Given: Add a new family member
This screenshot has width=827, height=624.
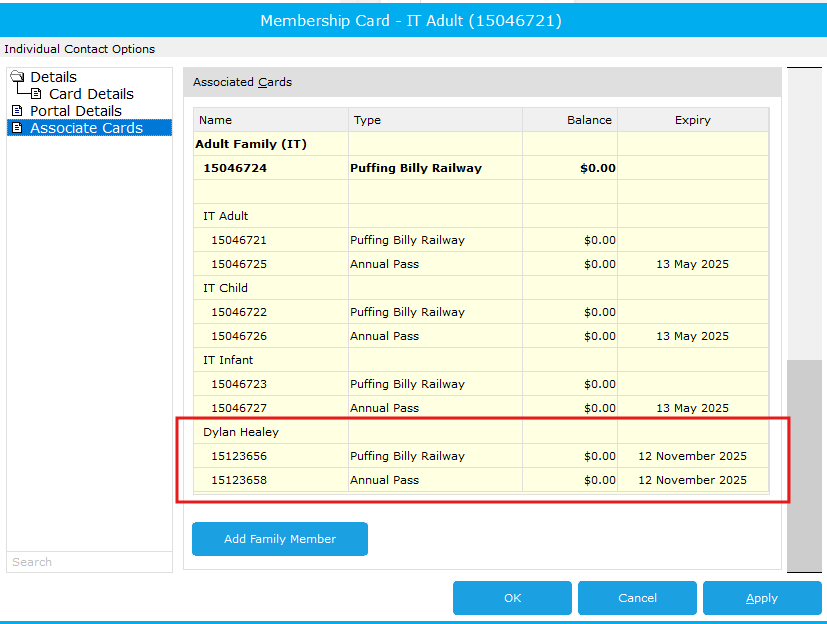Looking at the screenshot, I should [280, 539].
